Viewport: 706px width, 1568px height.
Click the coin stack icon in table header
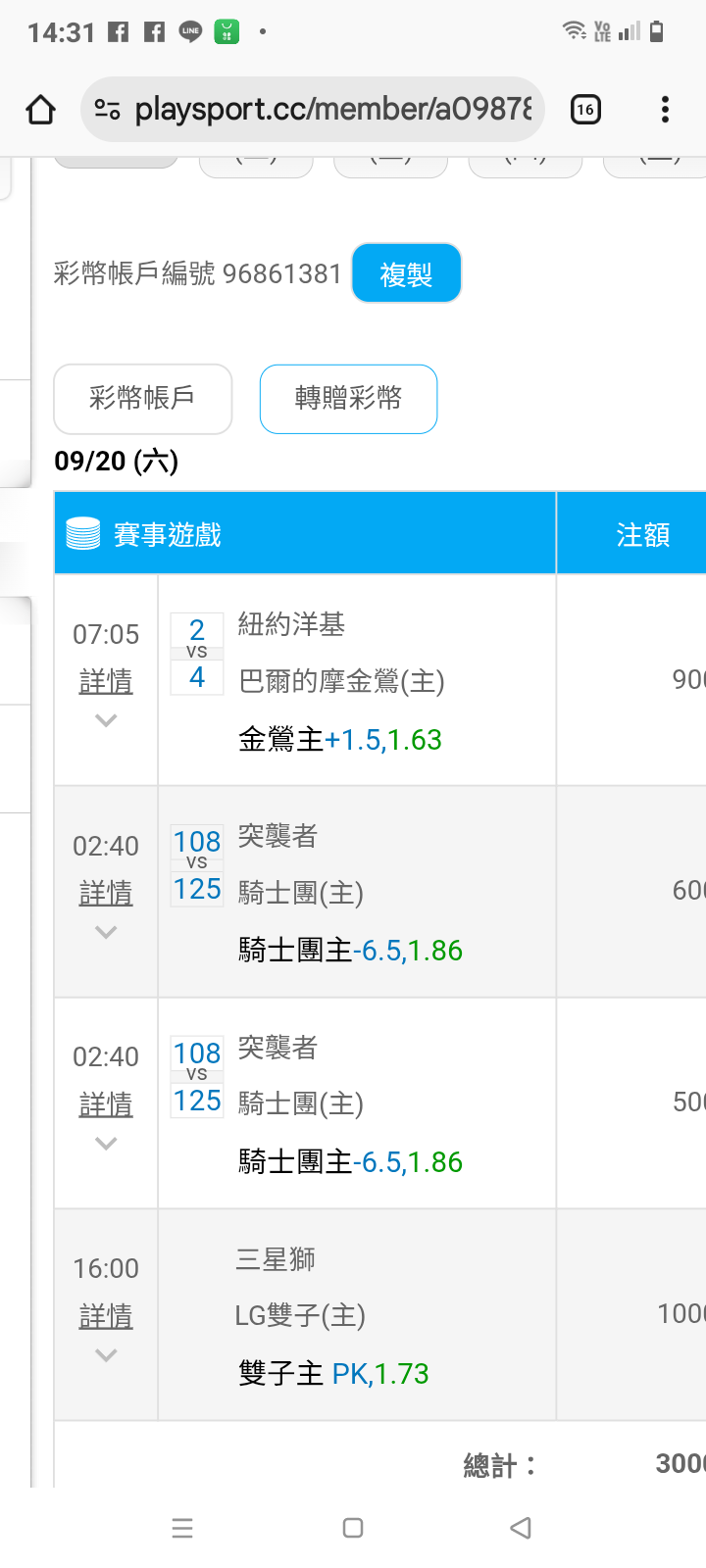coord(82,534)
